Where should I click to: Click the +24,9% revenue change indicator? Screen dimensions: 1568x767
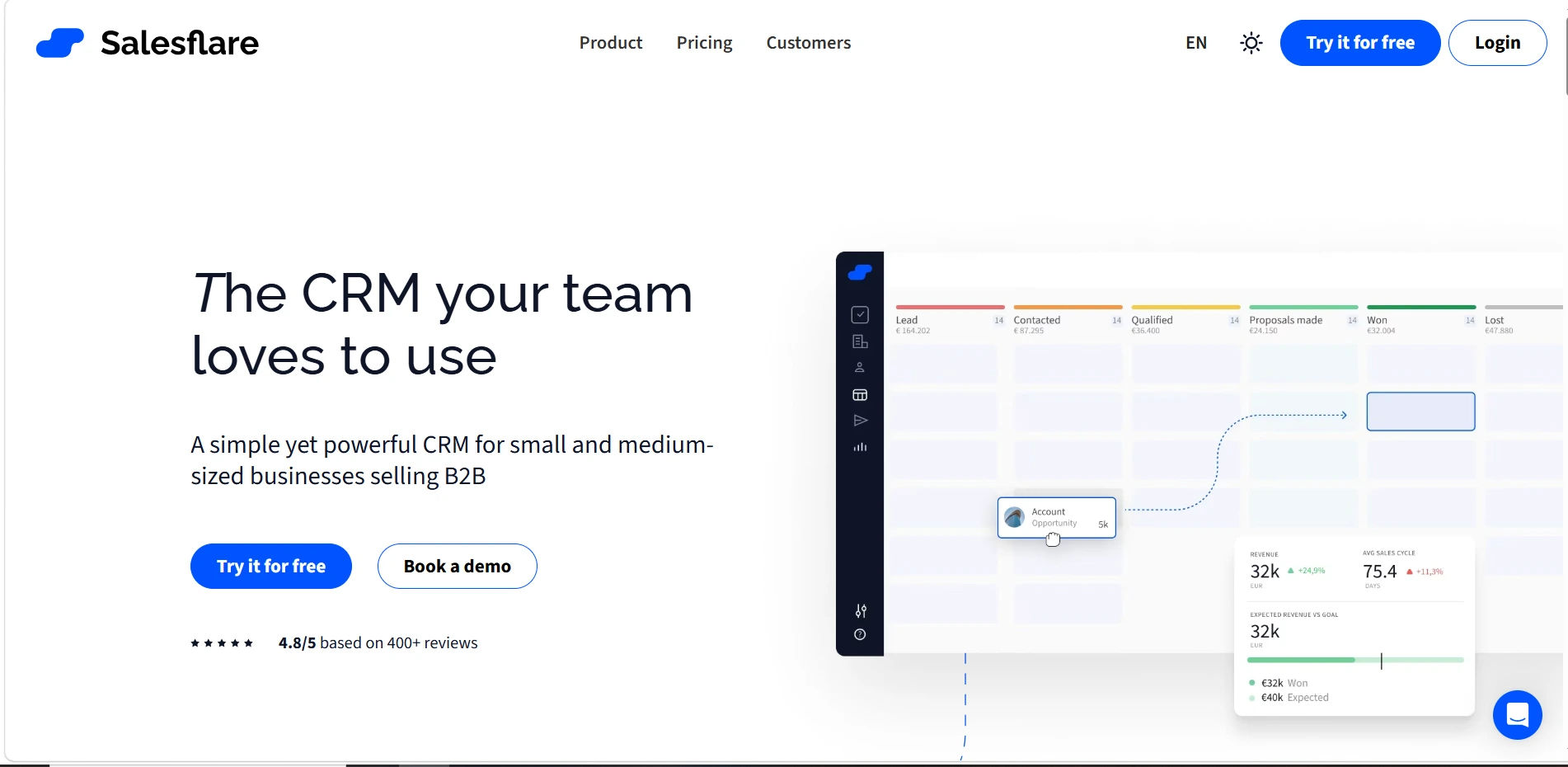(x=1306, y=571)
